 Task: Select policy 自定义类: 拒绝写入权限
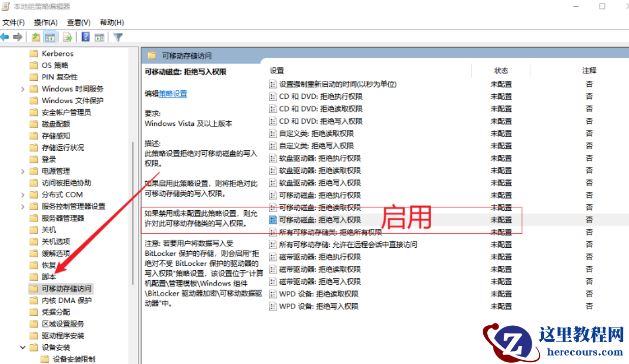pyautogui.click(x=317, y=146)
